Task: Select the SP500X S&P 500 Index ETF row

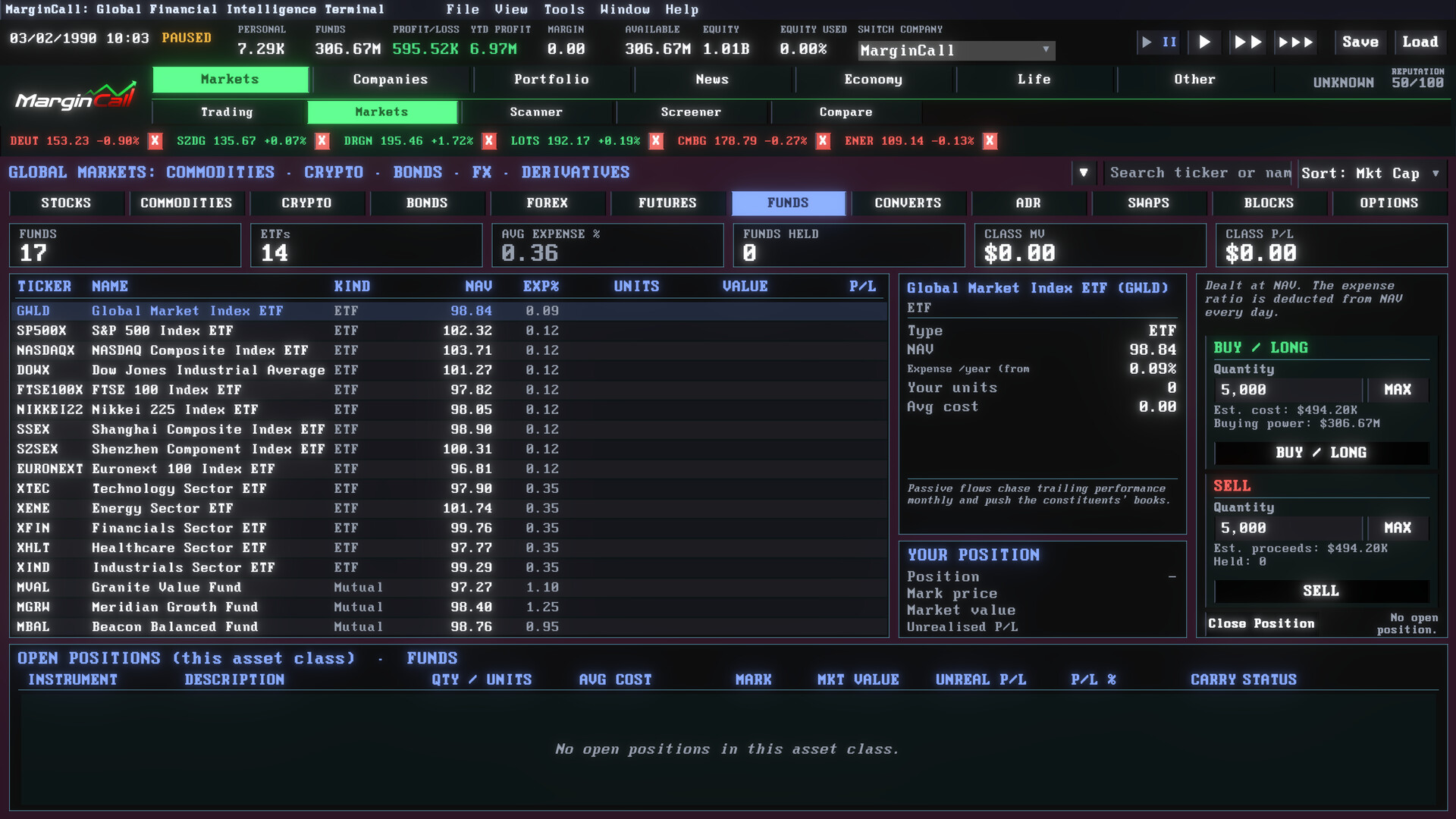Action: [x=449, y=331]
